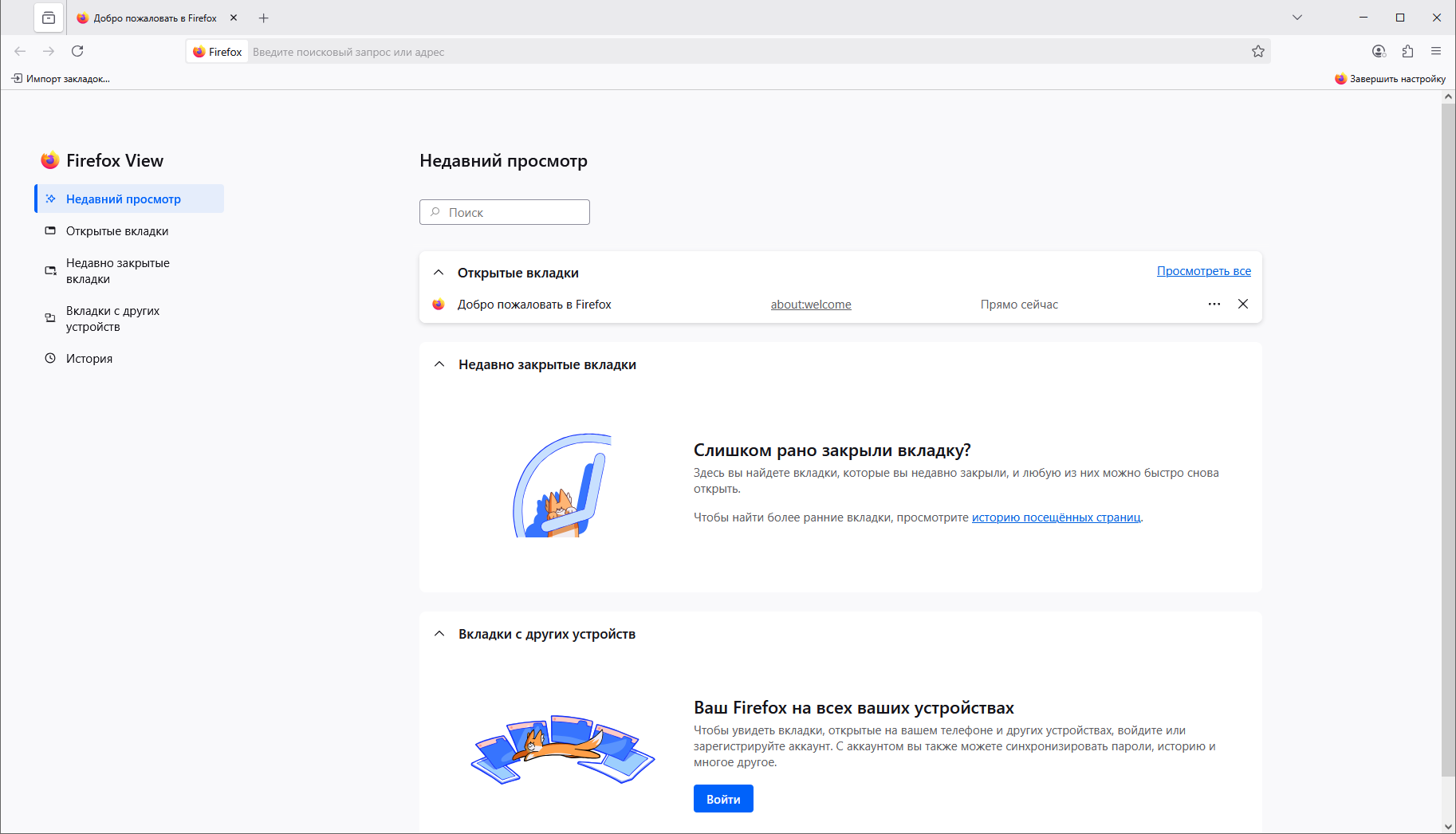Select 'История' in sidebar
Image resolution: width=1456 pixels, height=834 pixels.
129,359
